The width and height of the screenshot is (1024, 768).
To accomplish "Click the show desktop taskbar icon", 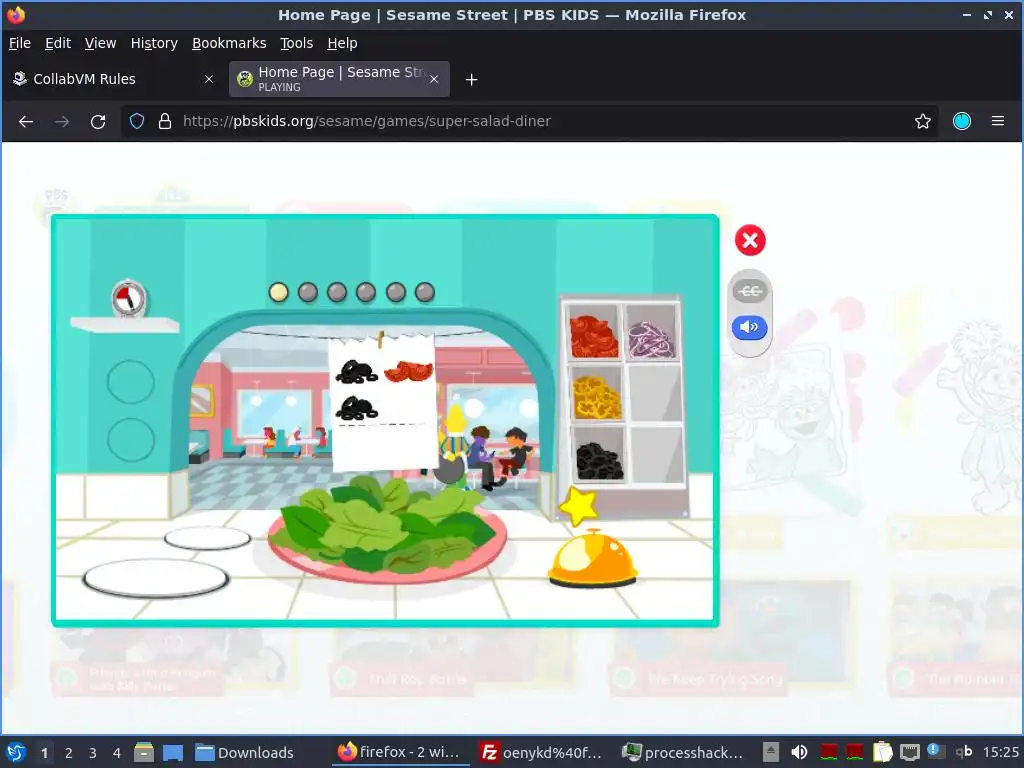I will 173,753.
